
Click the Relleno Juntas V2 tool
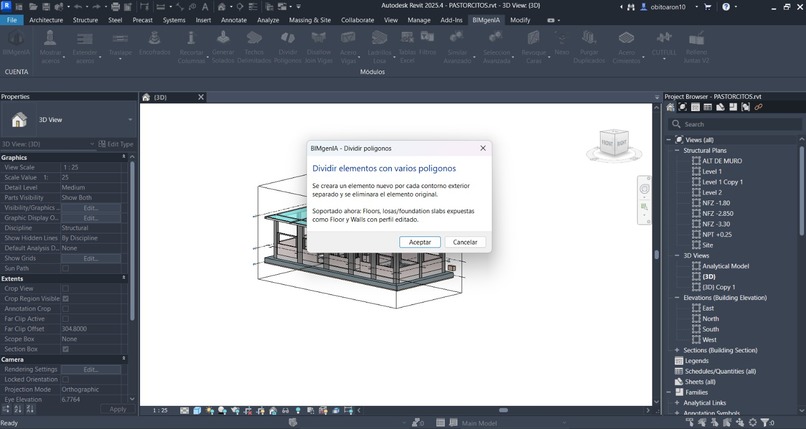697,47
